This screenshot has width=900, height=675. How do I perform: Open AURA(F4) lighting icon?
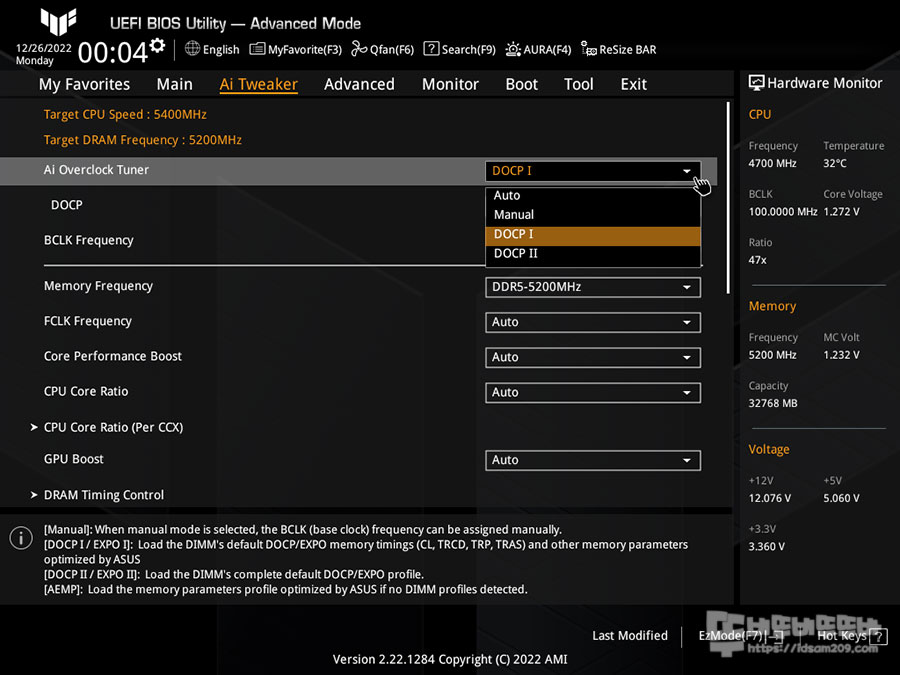click(x=513, y=49)
